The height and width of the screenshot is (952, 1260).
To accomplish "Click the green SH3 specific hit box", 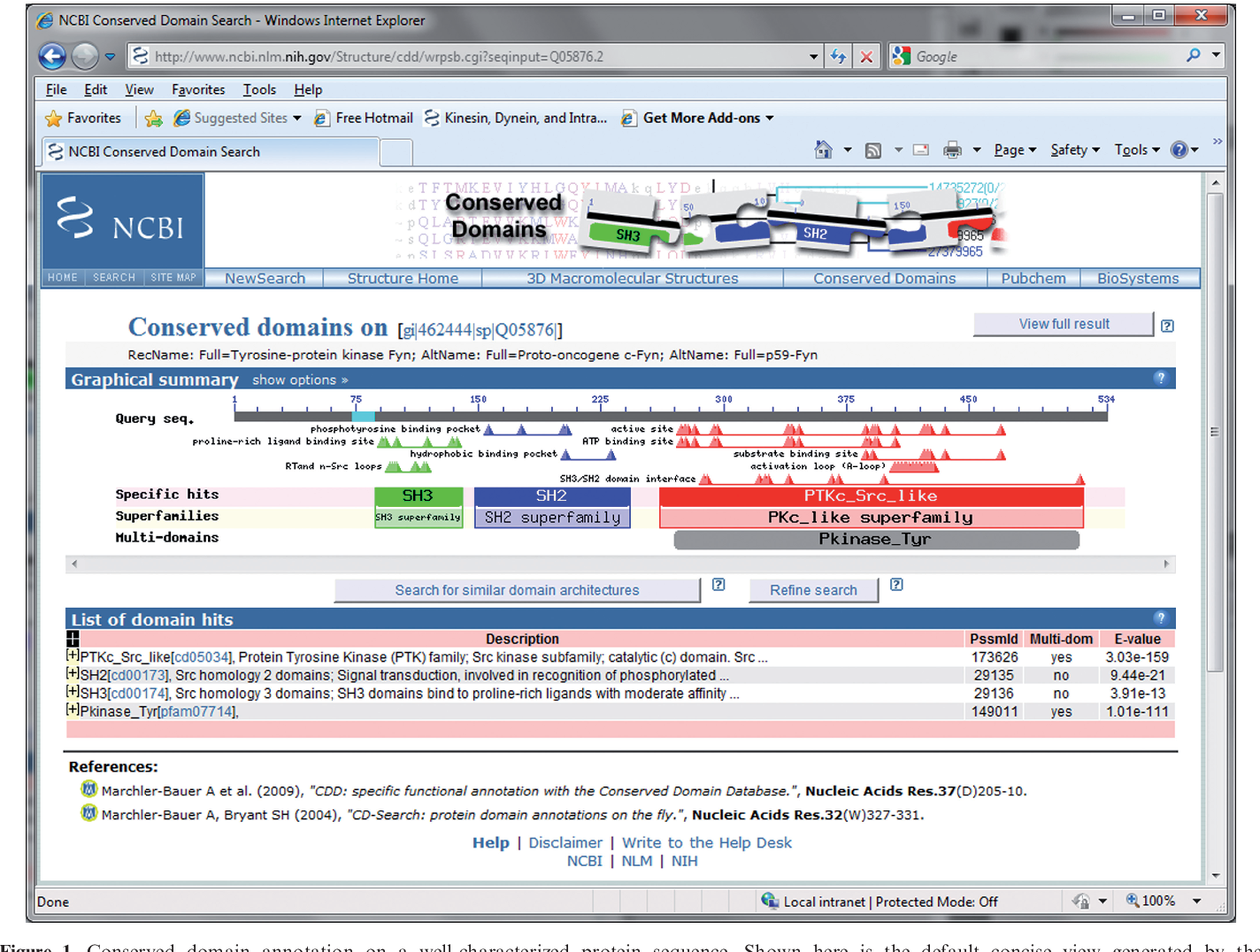I will pyautogui.click(x=419, y=495).
